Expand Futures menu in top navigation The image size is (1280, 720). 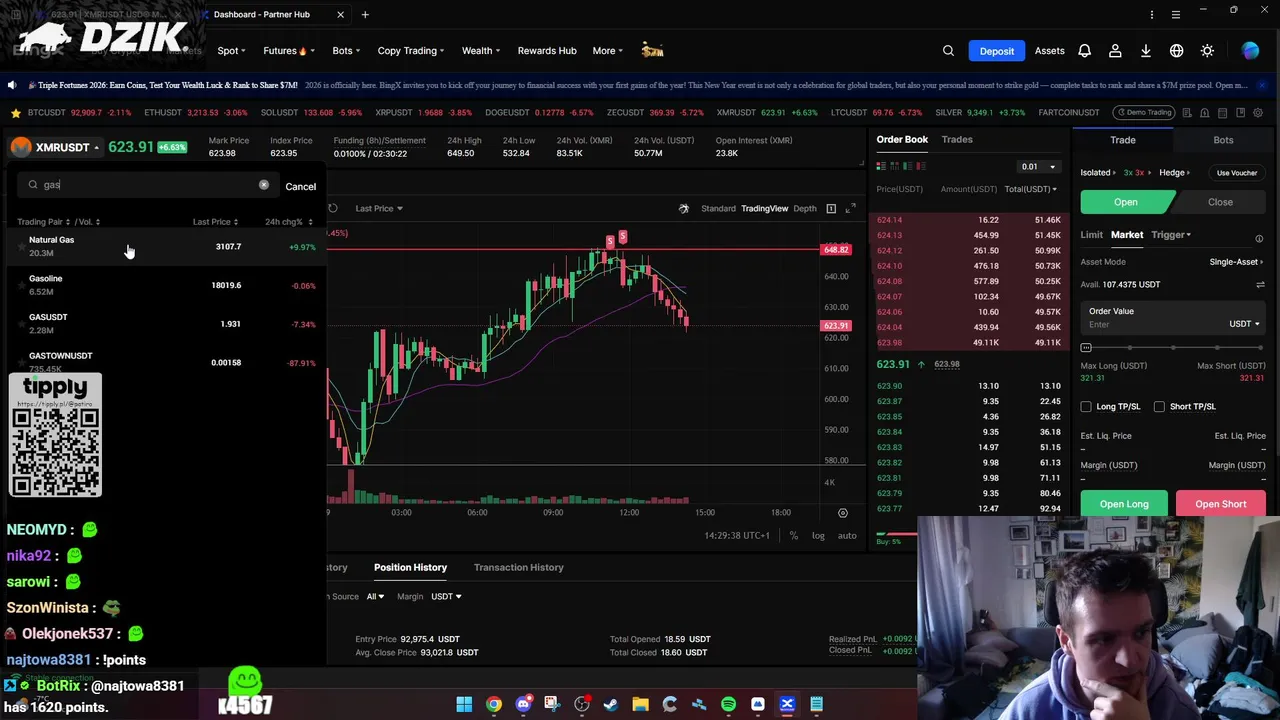pos(289,51)
